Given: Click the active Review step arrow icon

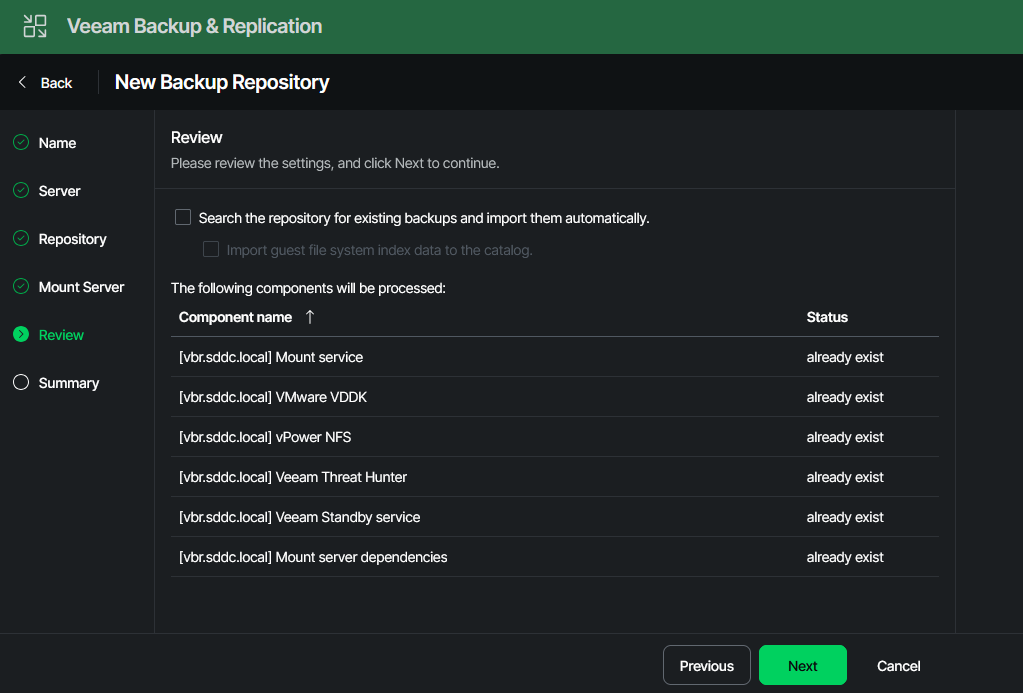Looking at the screenshot, I should click(x=21, y=335).
